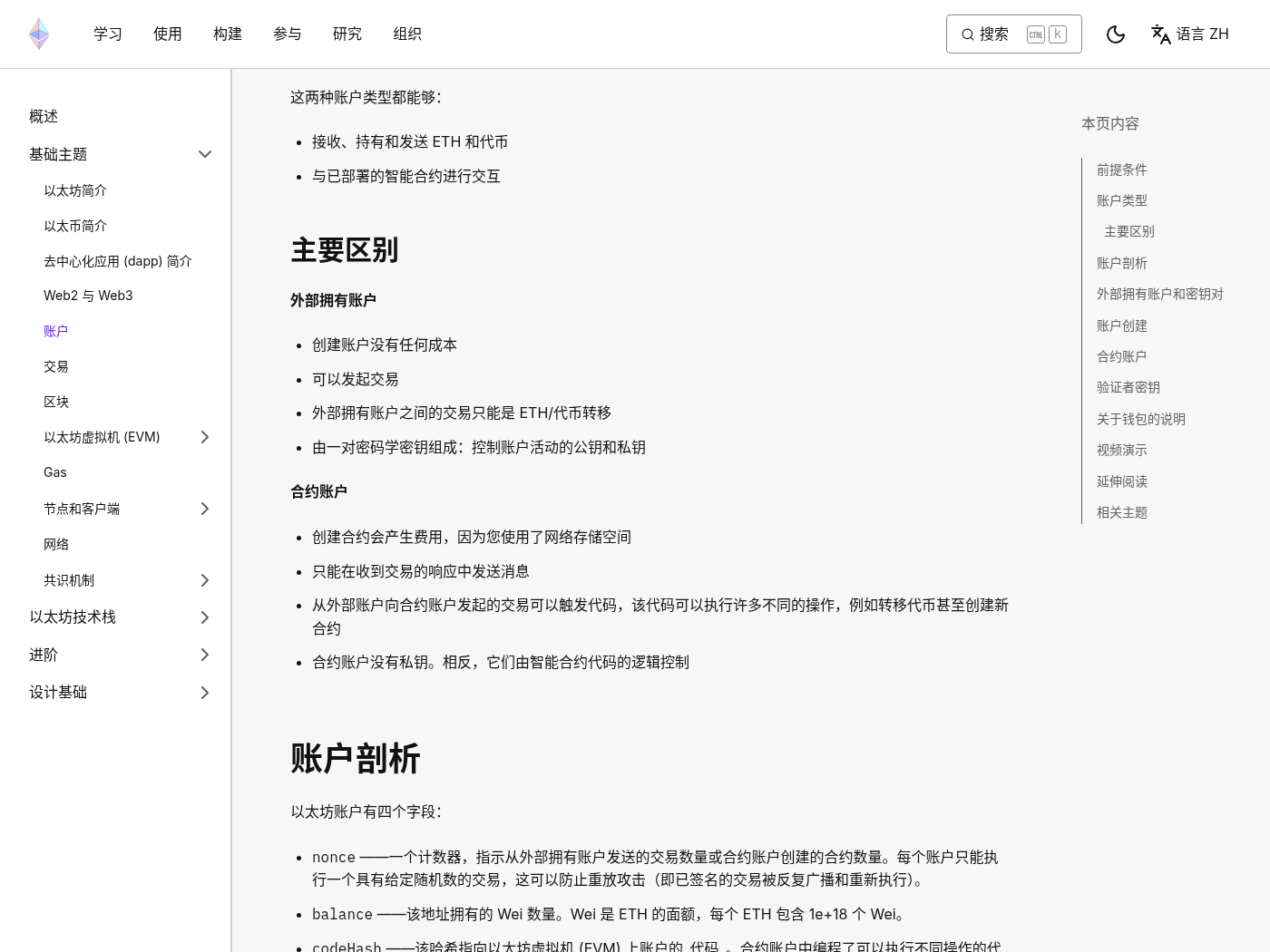1270x952 pixels.
Task: Jump to 视频演示 in page contents
Action: tap(1122, 450)
